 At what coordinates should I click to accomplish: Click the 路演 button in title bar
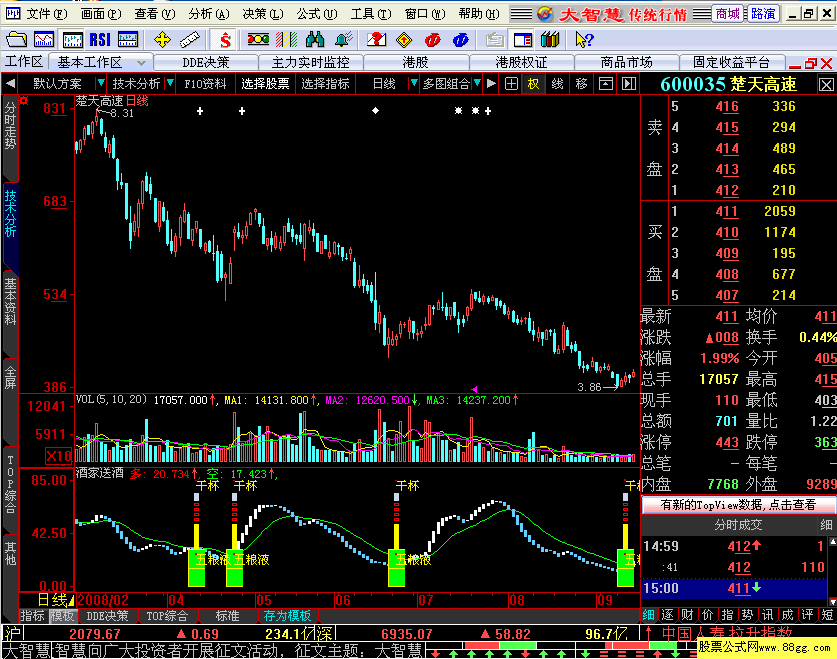coord(763,13)
